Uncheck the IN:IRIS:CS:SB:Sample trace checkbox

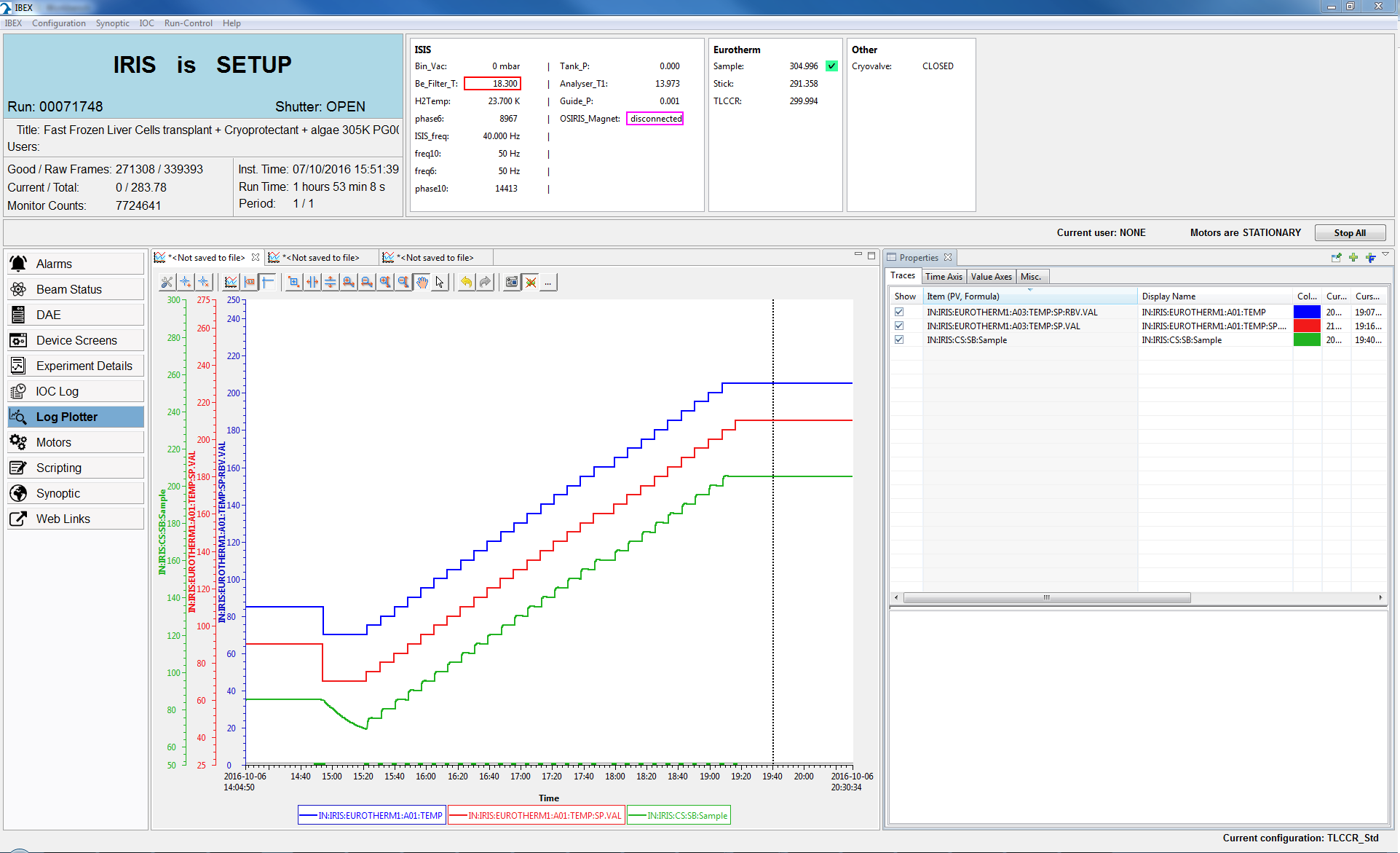coord(899,339)
